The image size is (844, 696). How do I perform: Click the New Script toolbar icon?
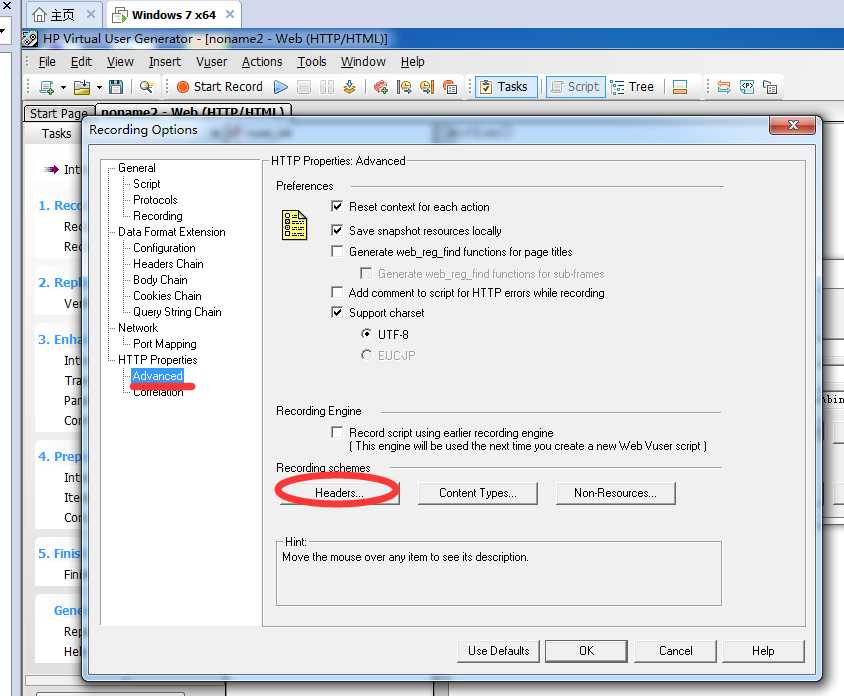click(x=47, y=87)
